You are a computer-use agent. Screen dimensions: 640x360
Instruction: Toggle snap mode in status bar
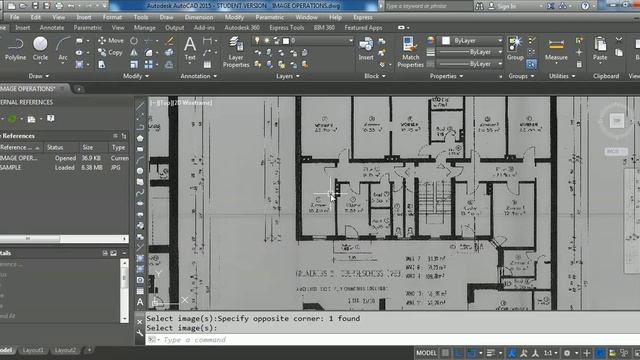point(459,353)
